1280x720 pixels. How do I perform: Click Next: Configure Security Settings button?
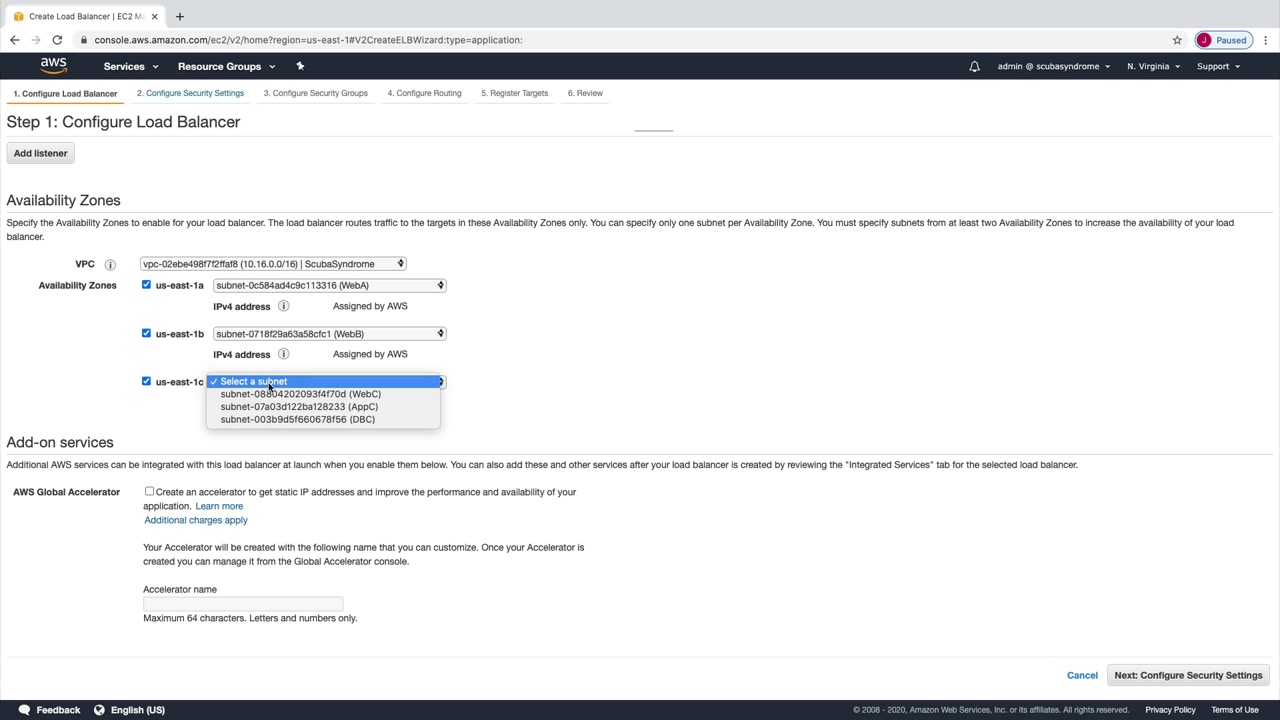[x=1188, y=675]
